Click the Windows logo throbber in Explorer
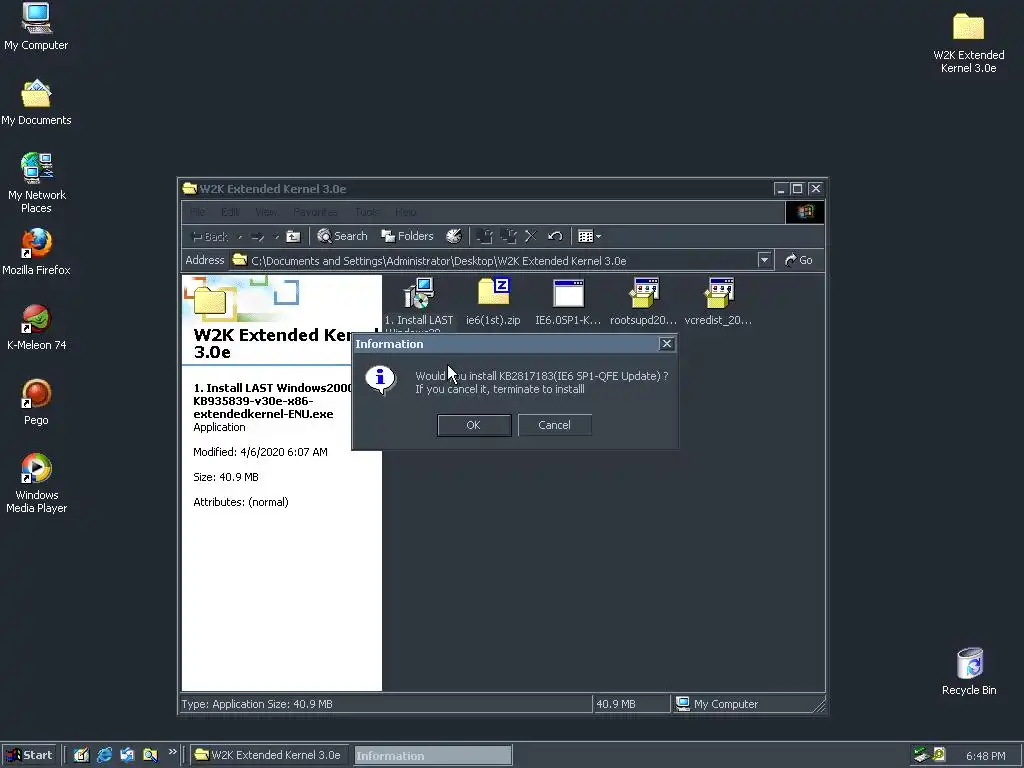The height and width of the screenshot is (768, 1024). [805, 212]
